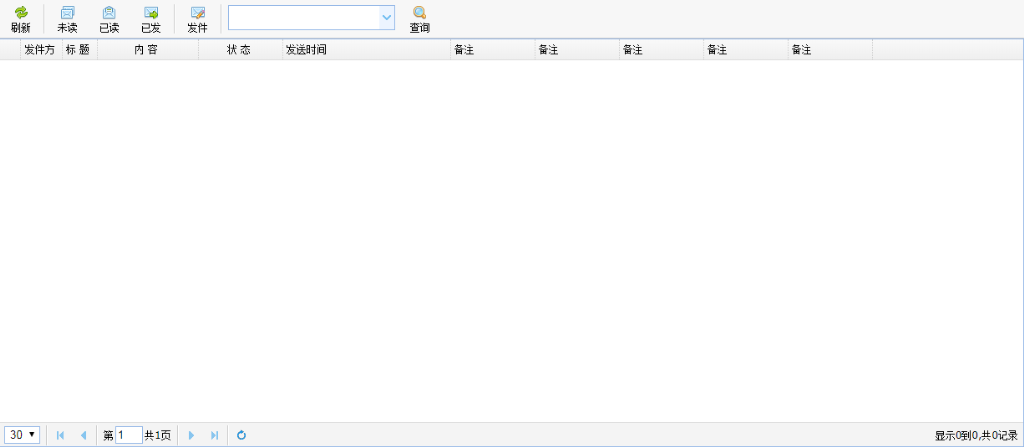Go to previous page in pager
This screenshot has width=1024, height=447.
pyautogui.click(x=83, y=435)
